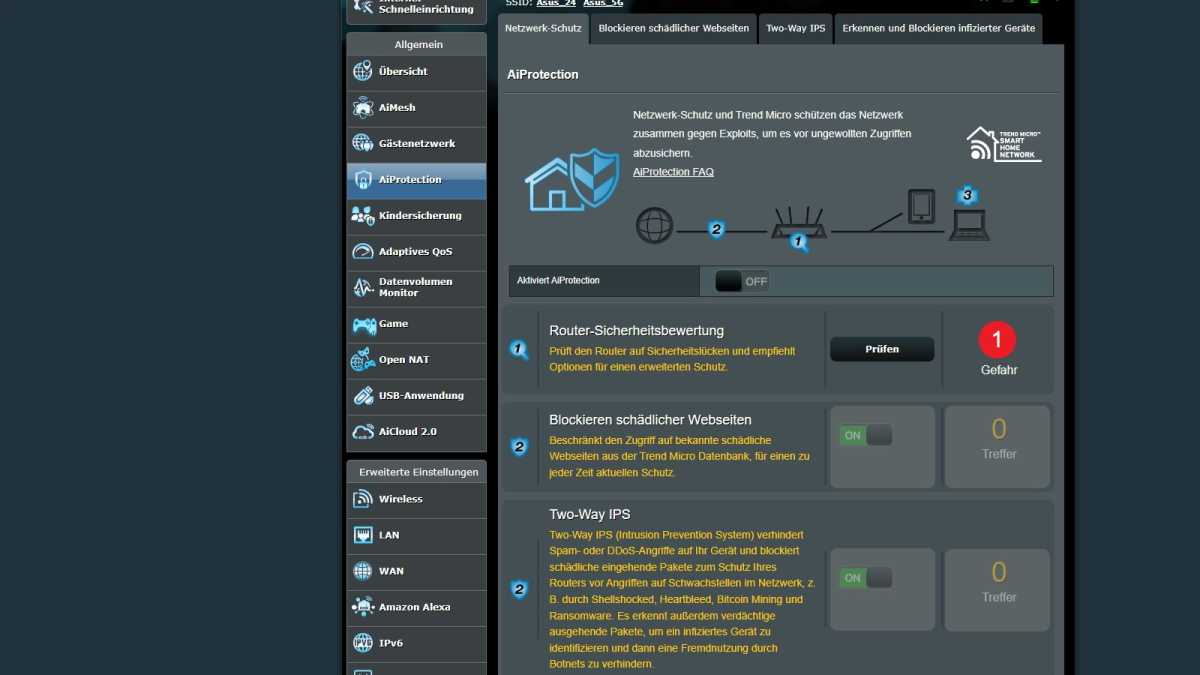Click the Prüfen button

click(x=882, y=349)
